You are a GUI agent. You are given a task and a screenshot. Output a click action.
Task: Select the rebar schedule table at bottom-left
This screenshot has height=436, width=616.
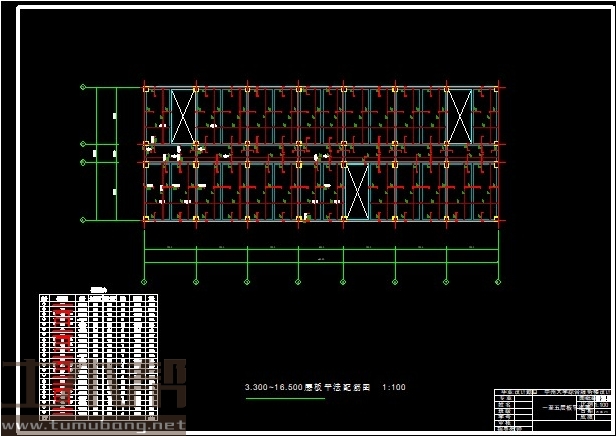[98, 357]
